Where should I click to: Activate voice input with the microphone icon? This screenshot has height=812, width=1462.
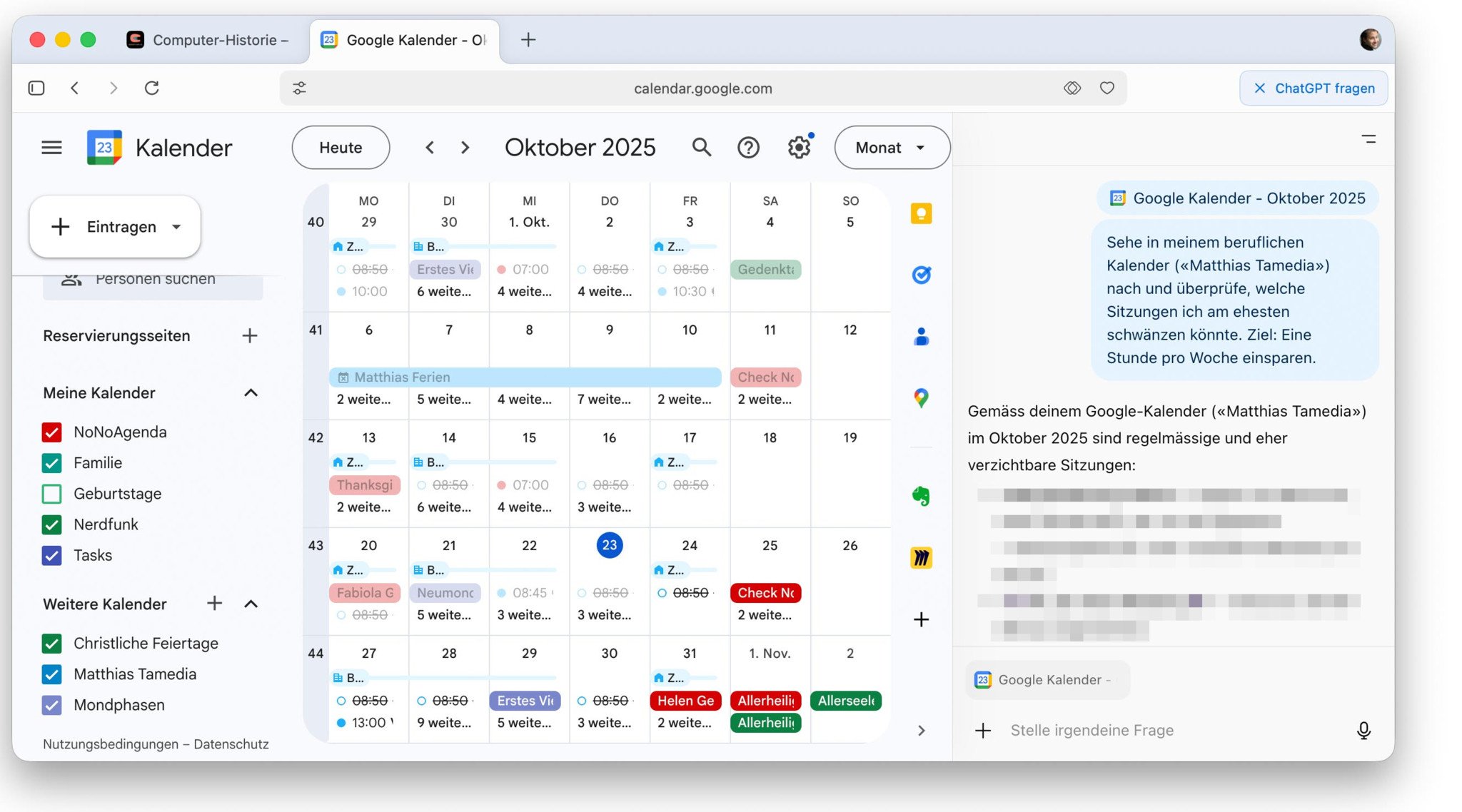pos(1363,731)
